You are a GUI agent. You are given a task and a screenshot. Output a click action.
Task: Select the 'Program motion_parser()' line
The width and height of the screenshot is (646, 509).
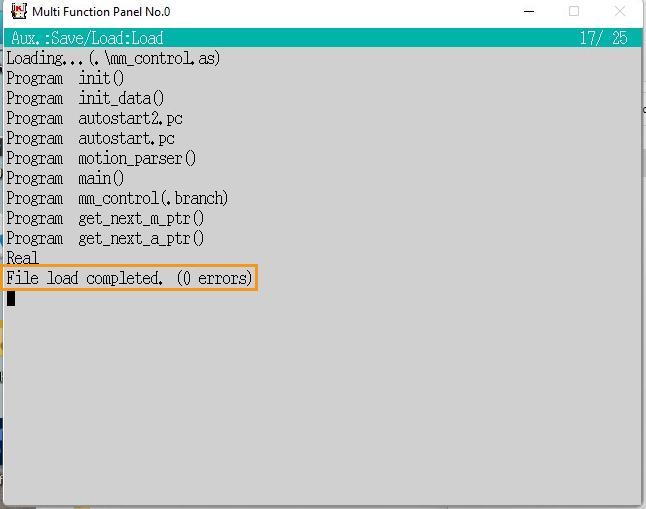(101, 159)
